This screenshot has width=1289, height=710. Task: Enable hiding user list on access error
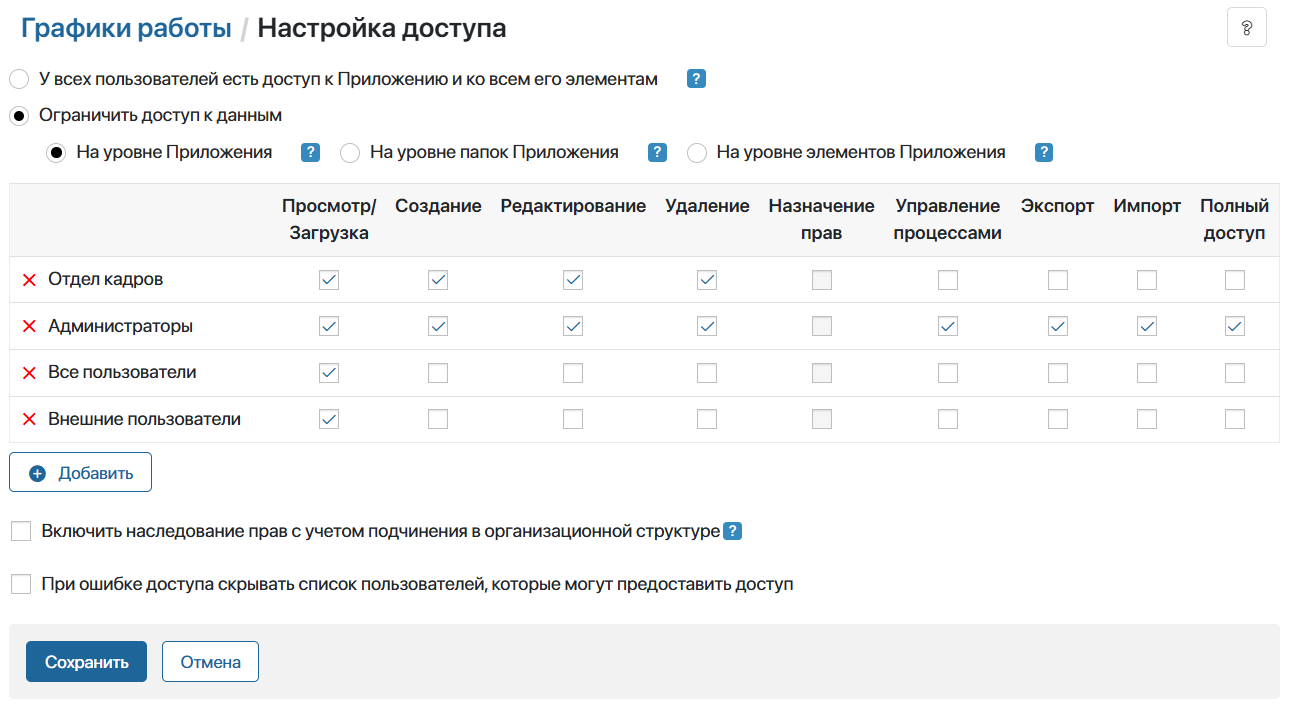tap(21, 584)
